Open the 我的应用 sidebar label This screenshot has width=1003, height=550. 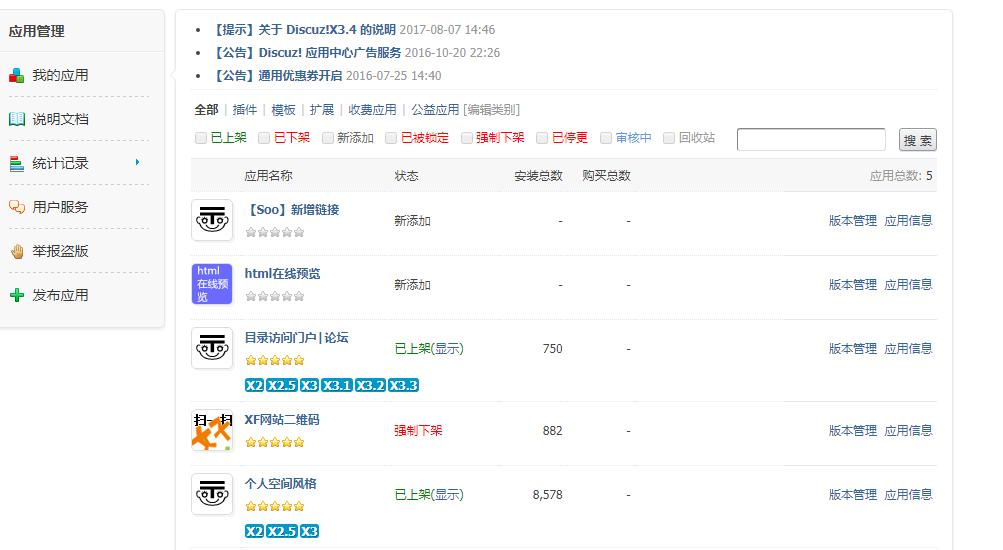click(x=60, y=75)
